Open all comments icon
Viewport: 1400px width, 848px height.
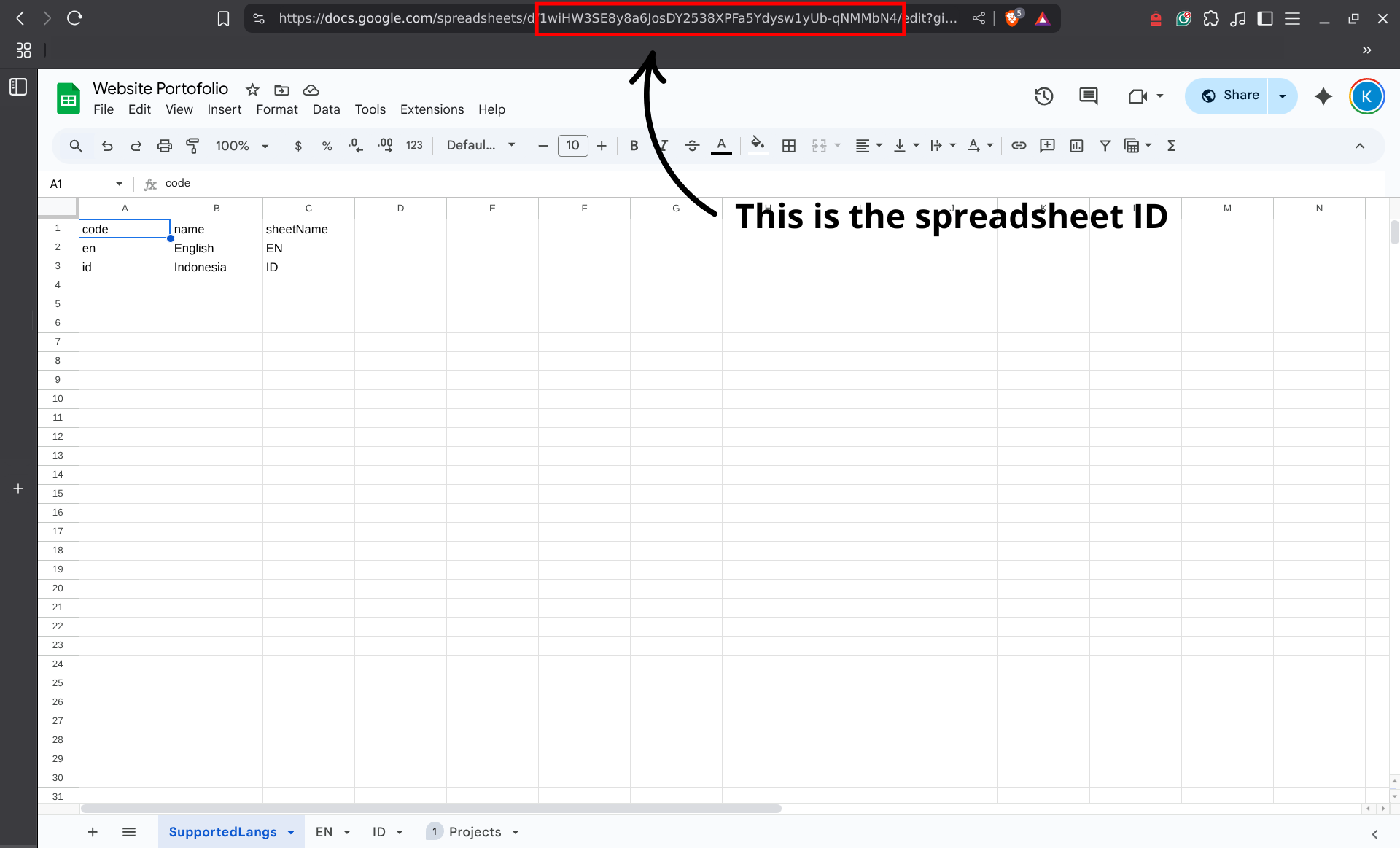pos(1088,96)
